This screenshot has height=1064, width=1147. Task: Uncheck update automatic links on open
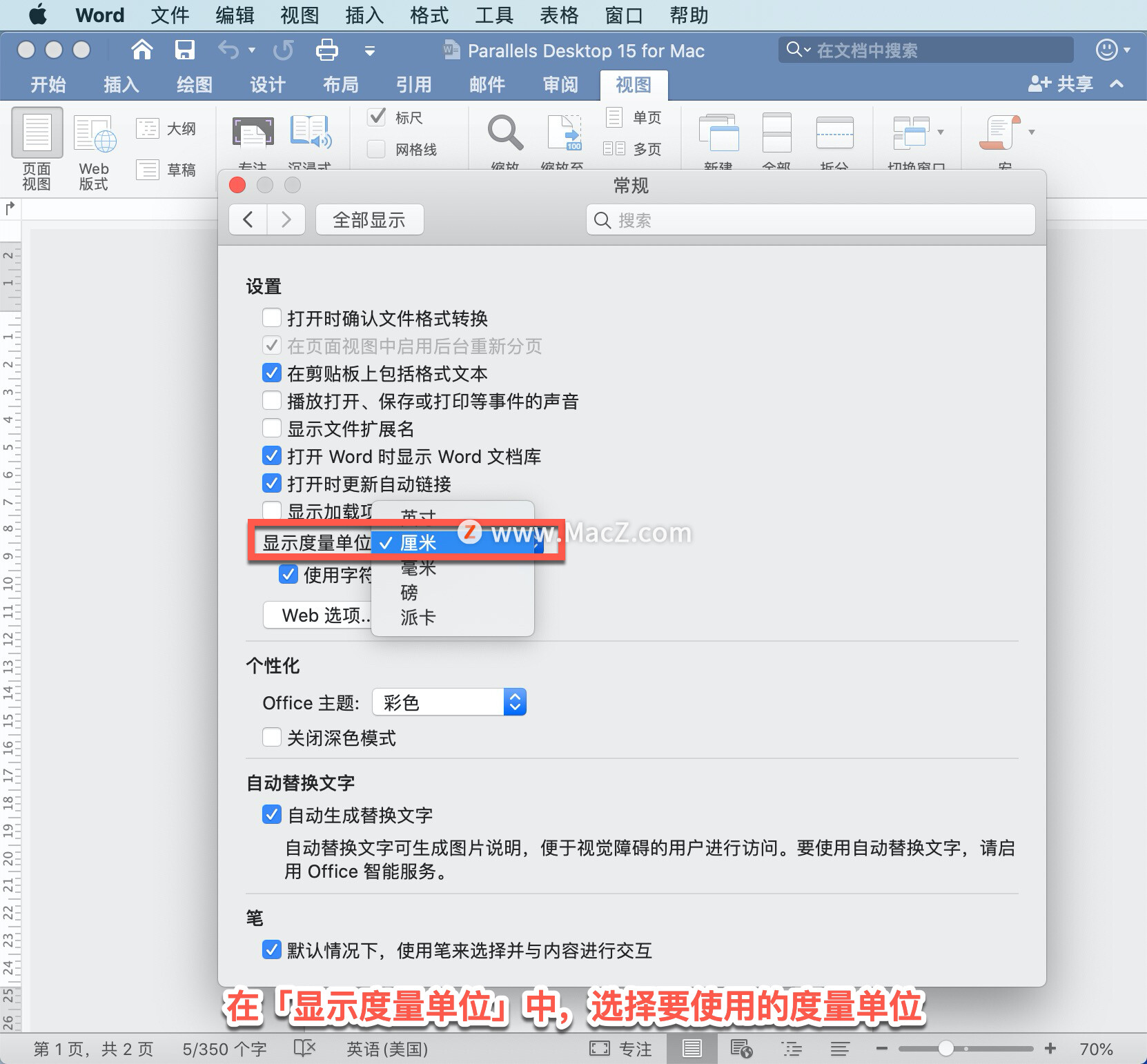[272, 484]
